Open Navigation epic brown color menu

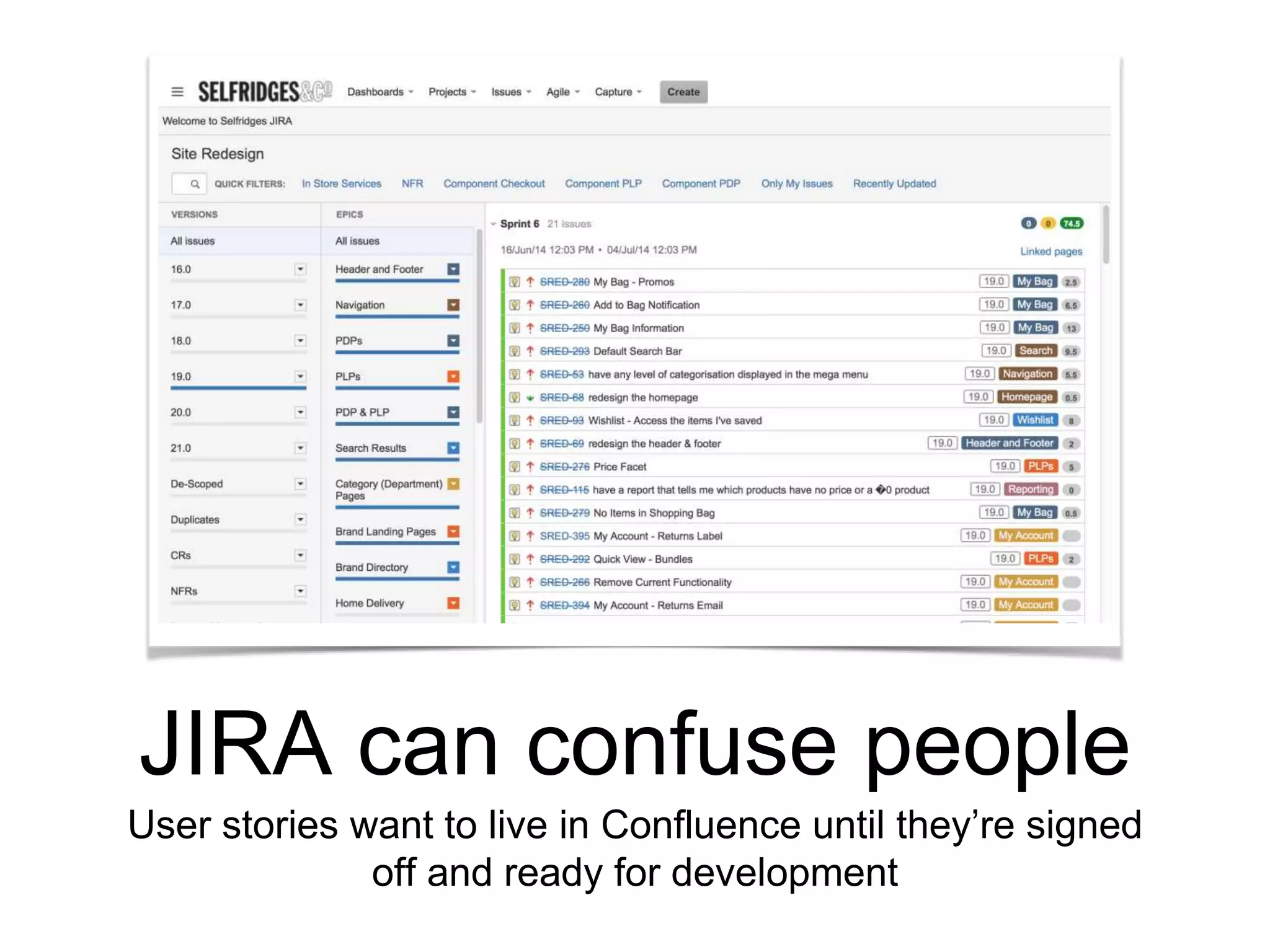pyautogui.click(x=453, y=305)
